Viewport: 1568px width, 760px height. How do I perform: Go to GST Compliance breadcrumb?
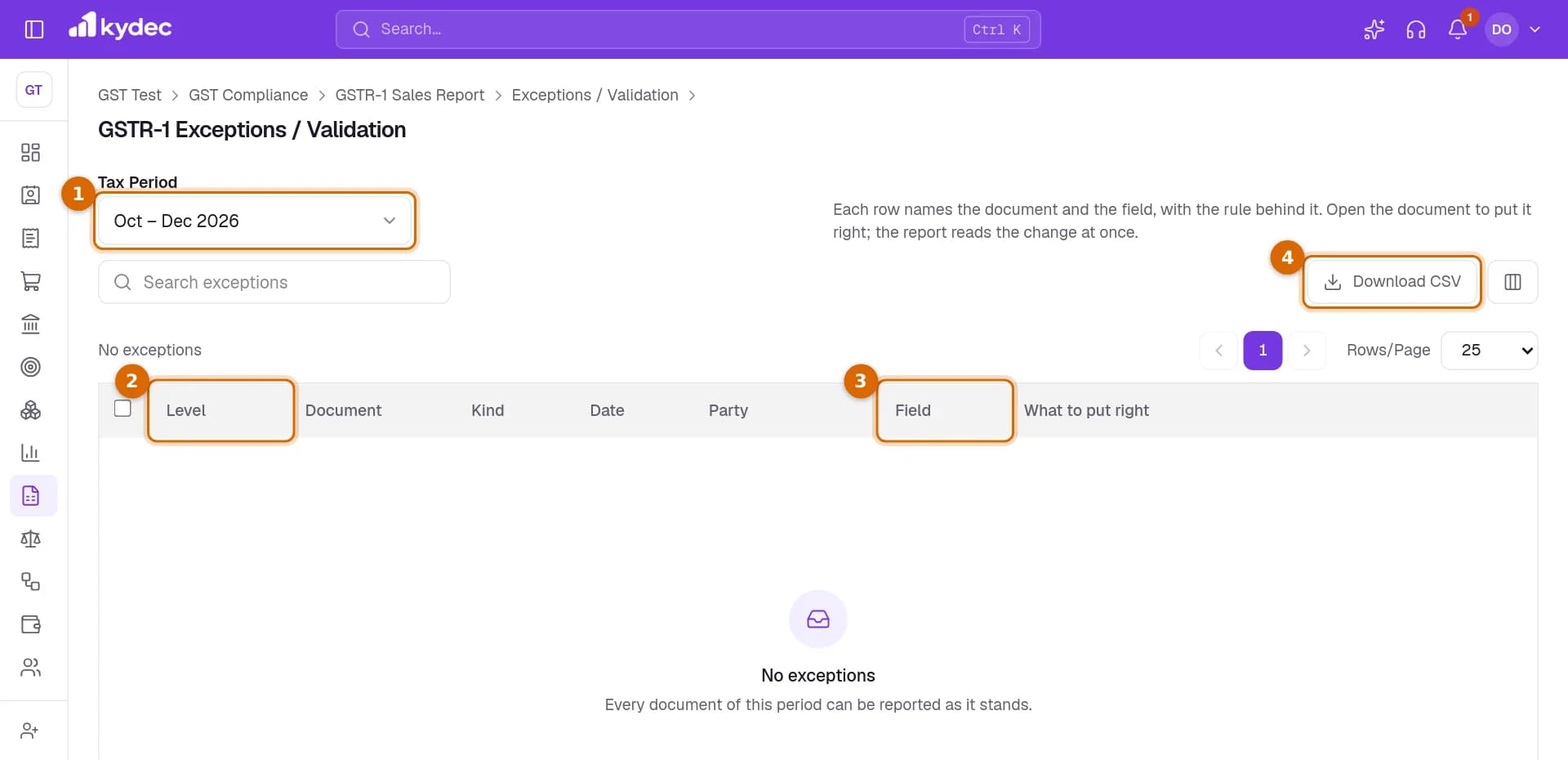coord(248,95)
